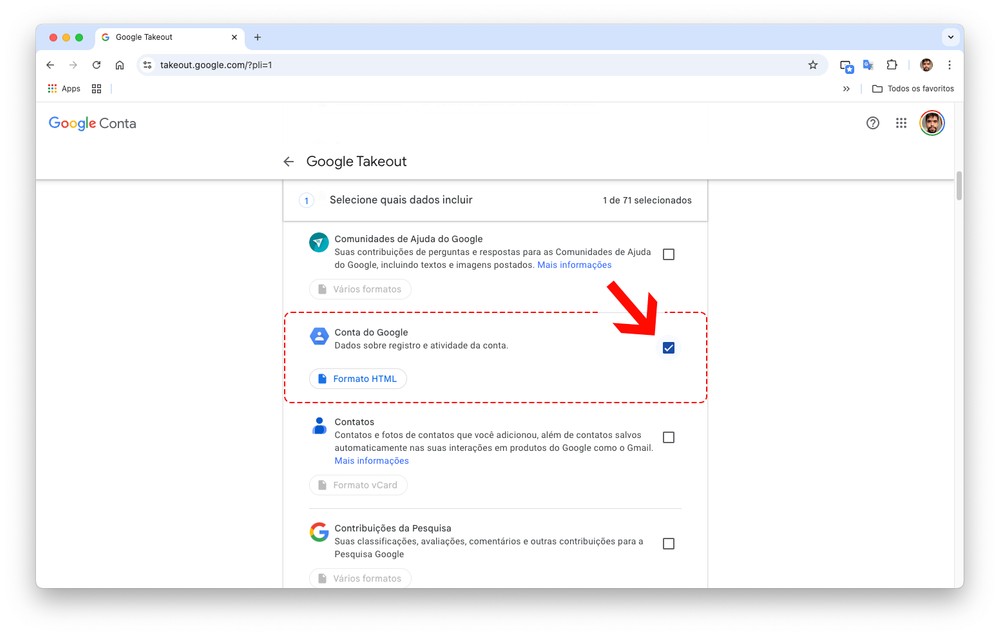The width and height of the screenshot is (1000, 636).
Task: Check the Contatos checkbox
Action: (669, 438)
